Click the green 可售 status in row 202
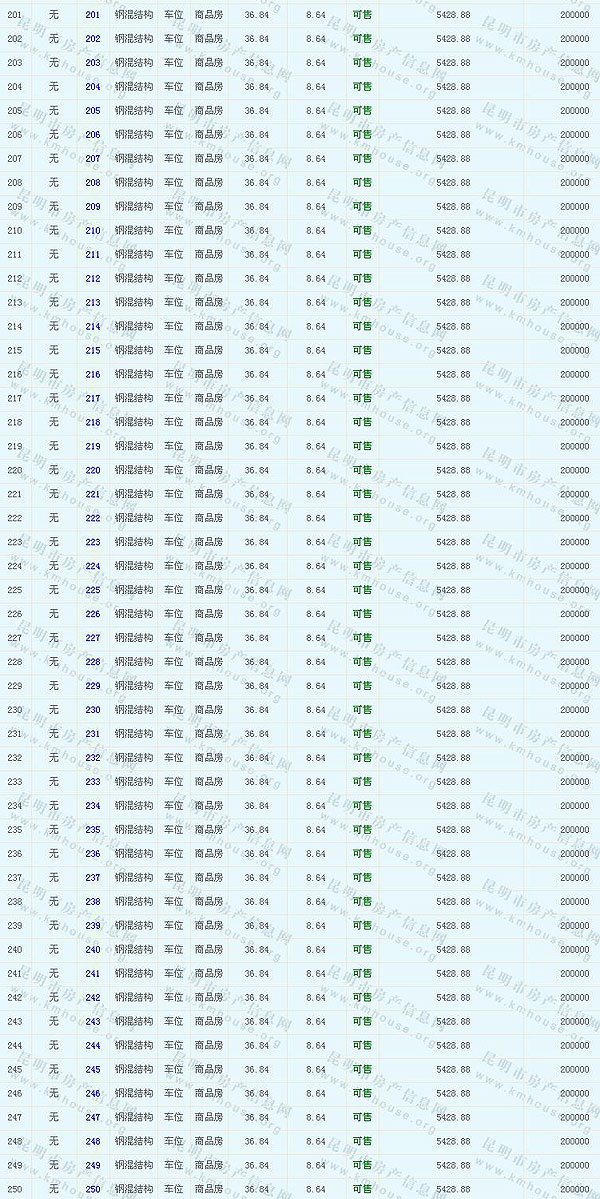 coord(362,39)
